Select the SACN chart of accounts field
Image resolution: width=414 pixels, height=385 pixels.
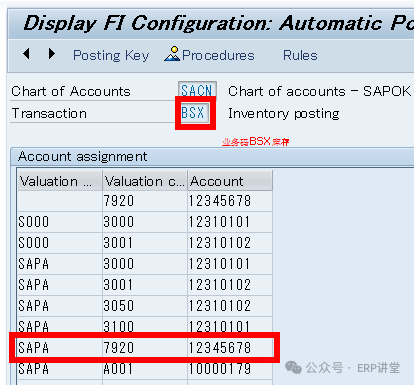(x=197, y=91)
